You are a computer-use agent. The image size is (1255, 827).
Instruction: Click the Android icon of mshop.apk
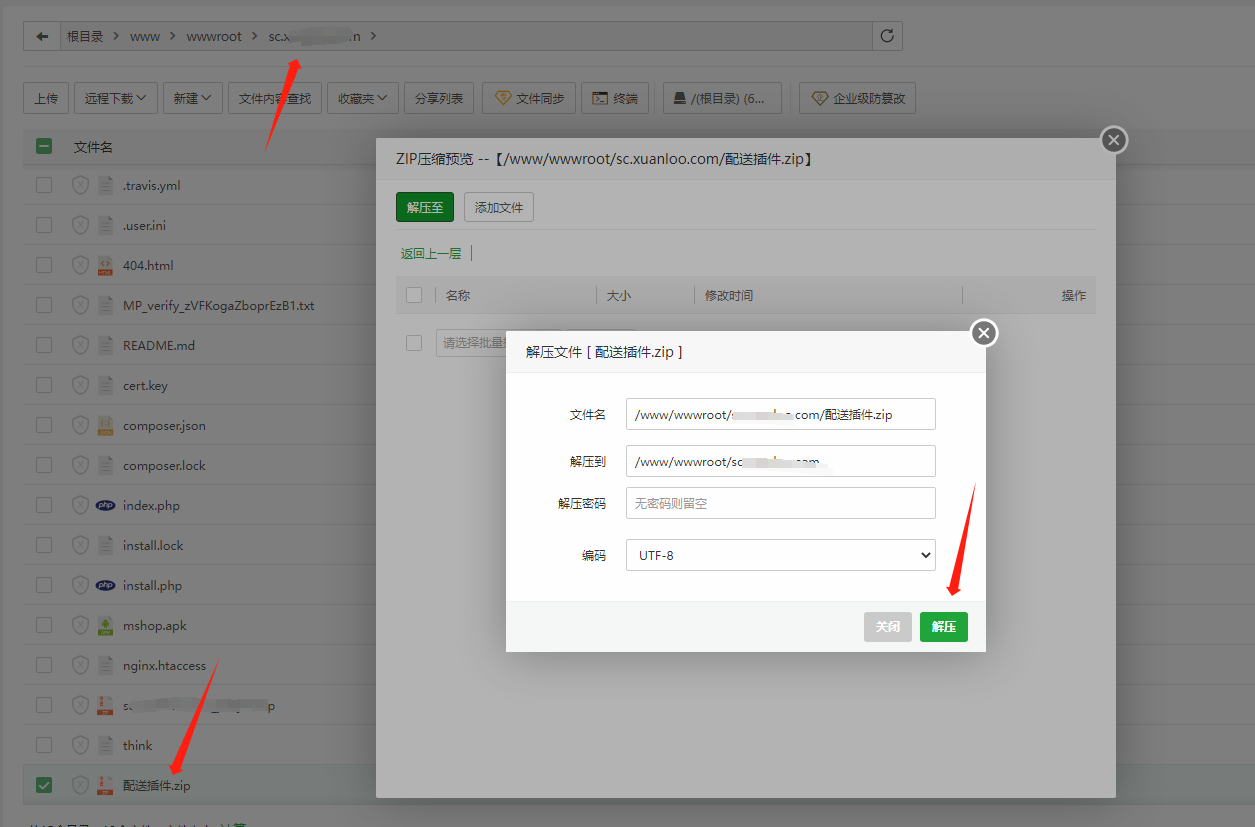coord(105,625)
